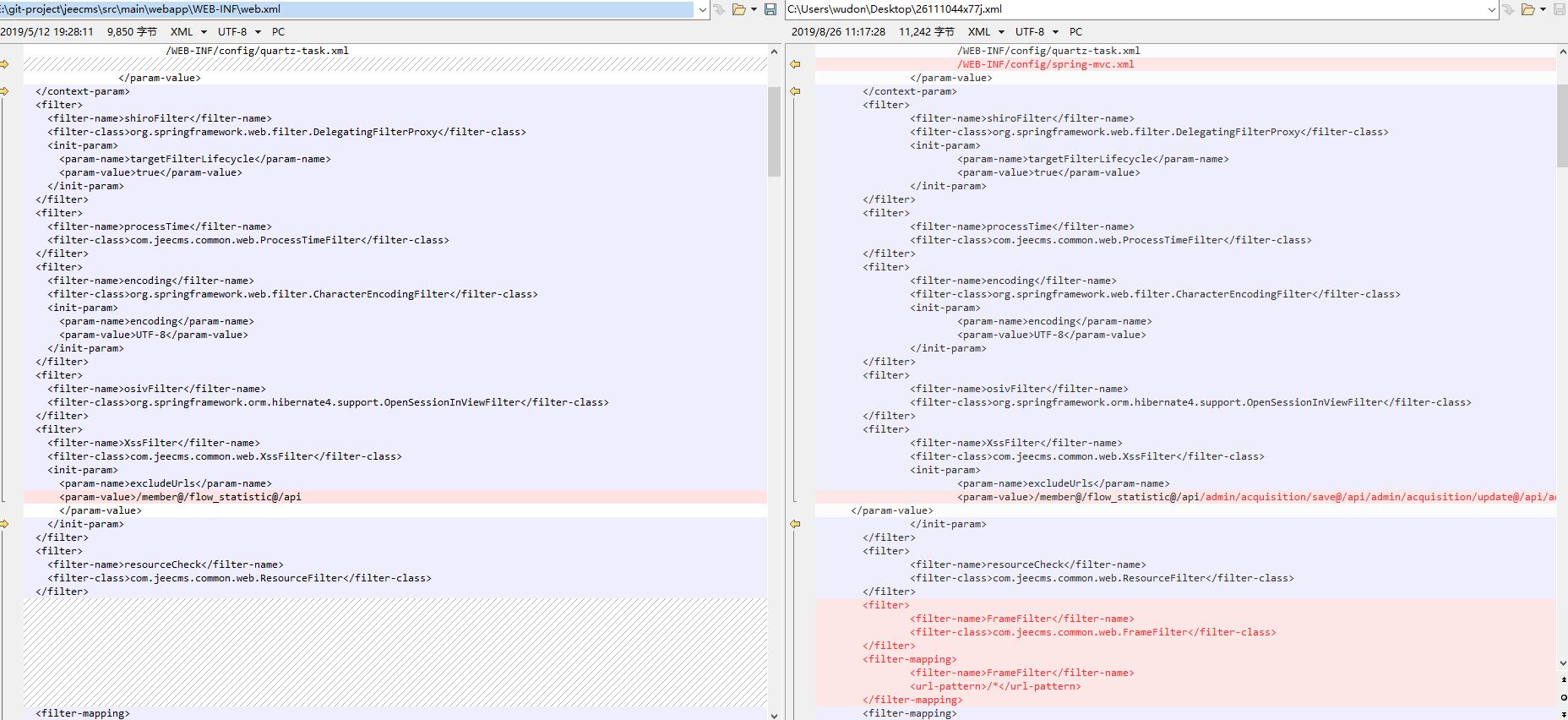Expand the right file path history dropdown
Image resolution: width=1568 pixels, height=720 pixels.
(x=1491, y=10)
